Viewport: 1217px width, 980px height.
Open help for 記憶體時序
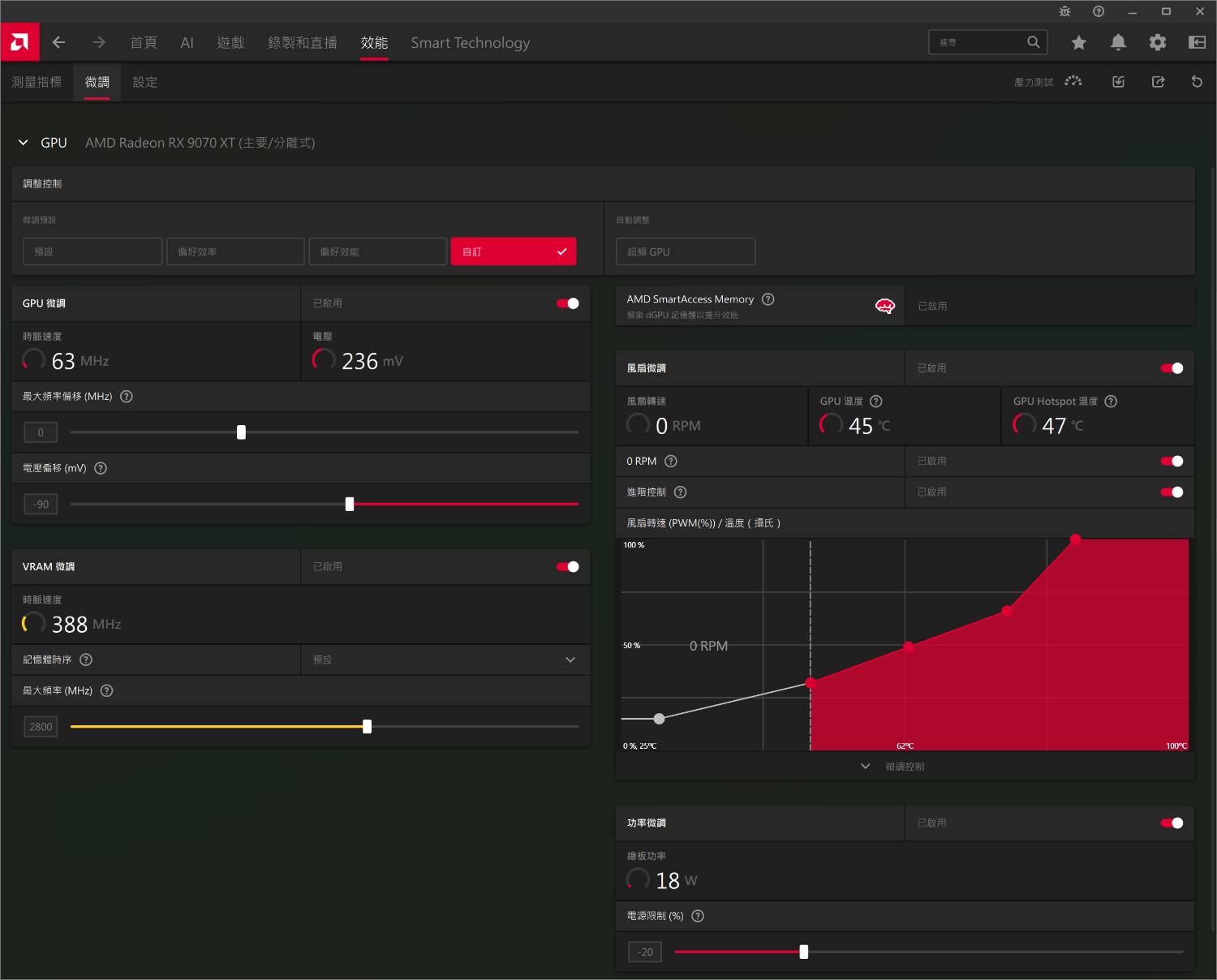tap(86, 660)
